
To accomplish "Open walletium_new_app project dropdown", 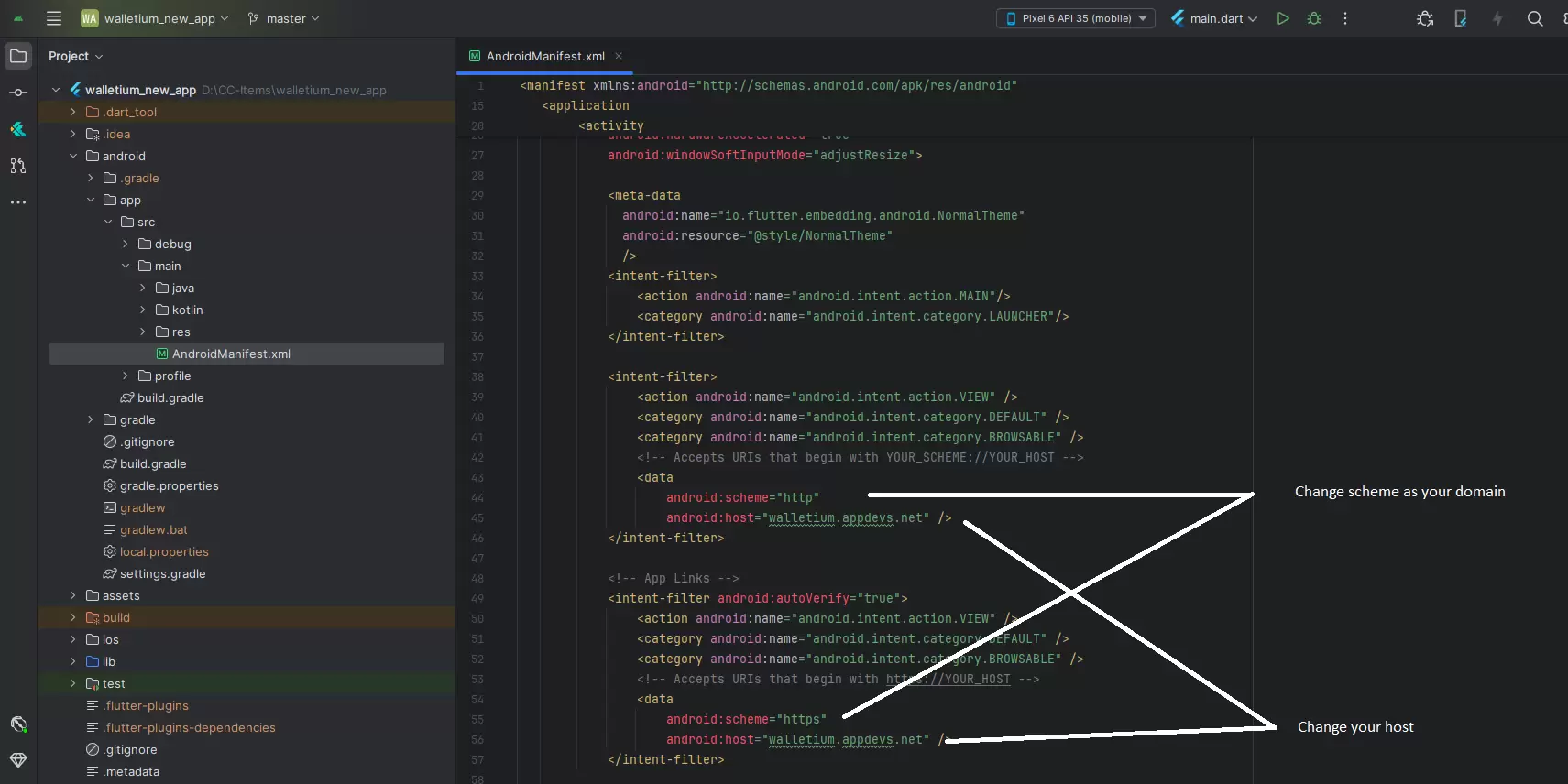I will coord(154,18).
